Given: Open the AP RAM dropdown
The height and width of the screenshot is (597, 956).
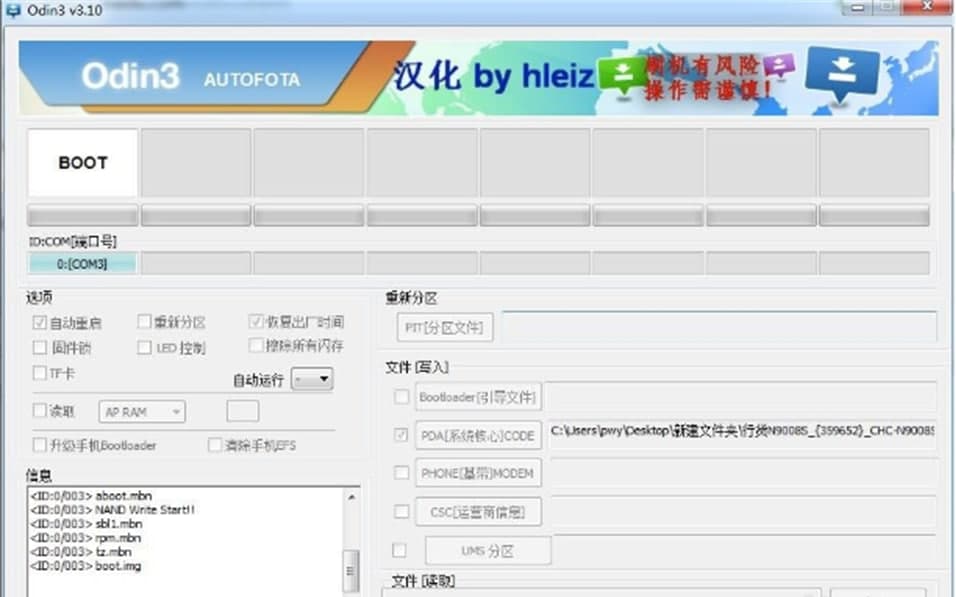Looking at the screenshot, I should point(142,412).
